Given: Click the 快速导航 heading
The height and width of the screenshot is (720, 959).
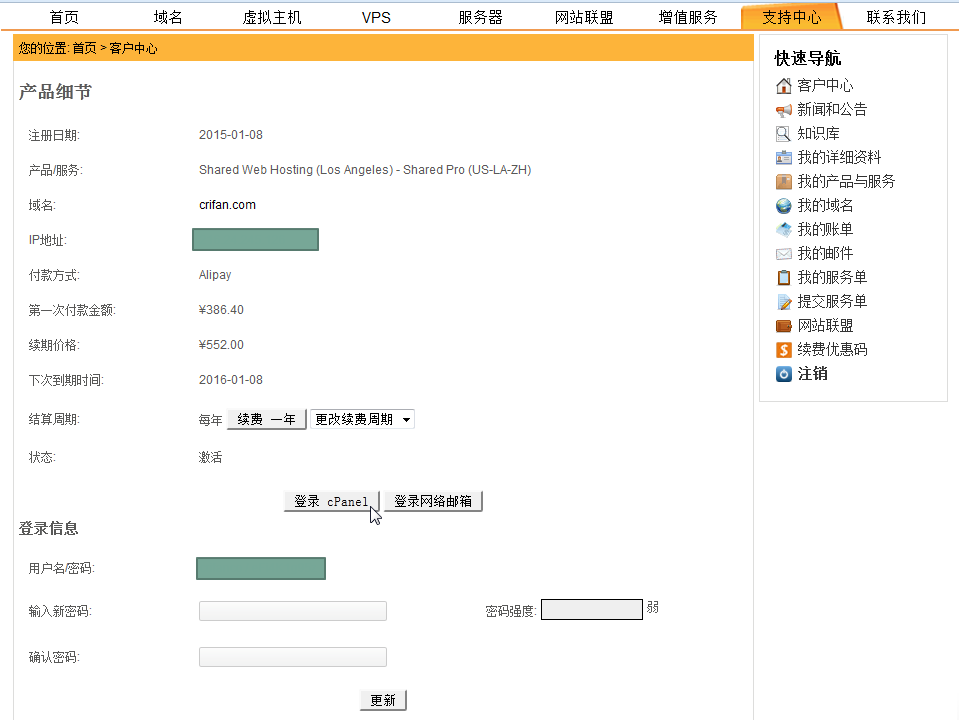Looking at the screenshot, I should (x=807, y=58).
